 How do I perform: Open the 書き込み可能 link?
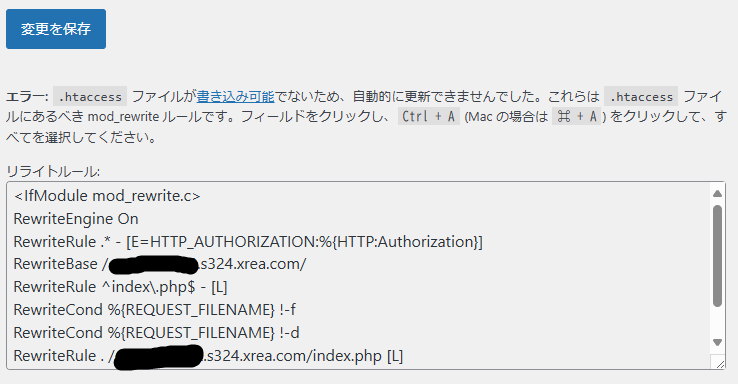[235, 96]
